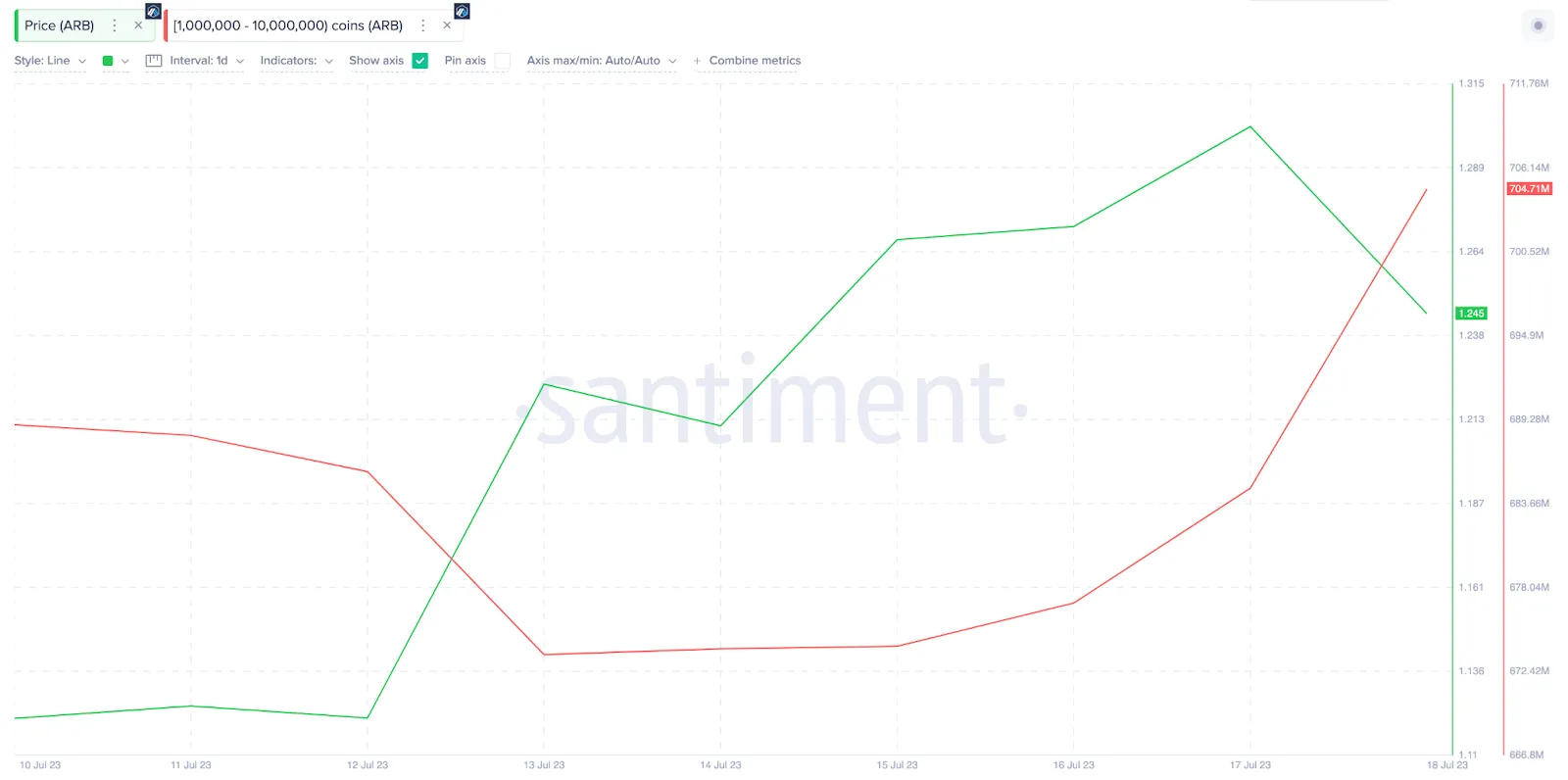Image resolution: width=1568 pixels, height=780 pixels.
Task: Click the 12 Jul 23 date label
Action: (367, 765)
